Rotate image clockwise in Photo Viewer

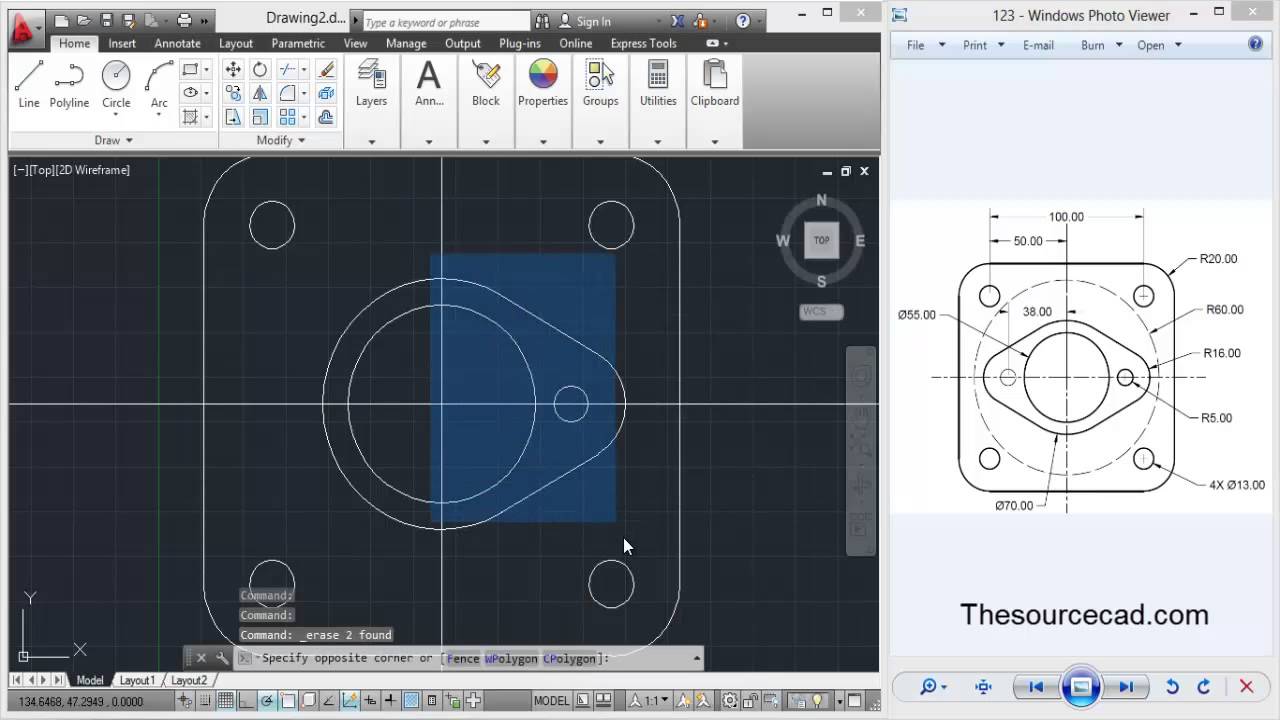[x=1204, y=687]
